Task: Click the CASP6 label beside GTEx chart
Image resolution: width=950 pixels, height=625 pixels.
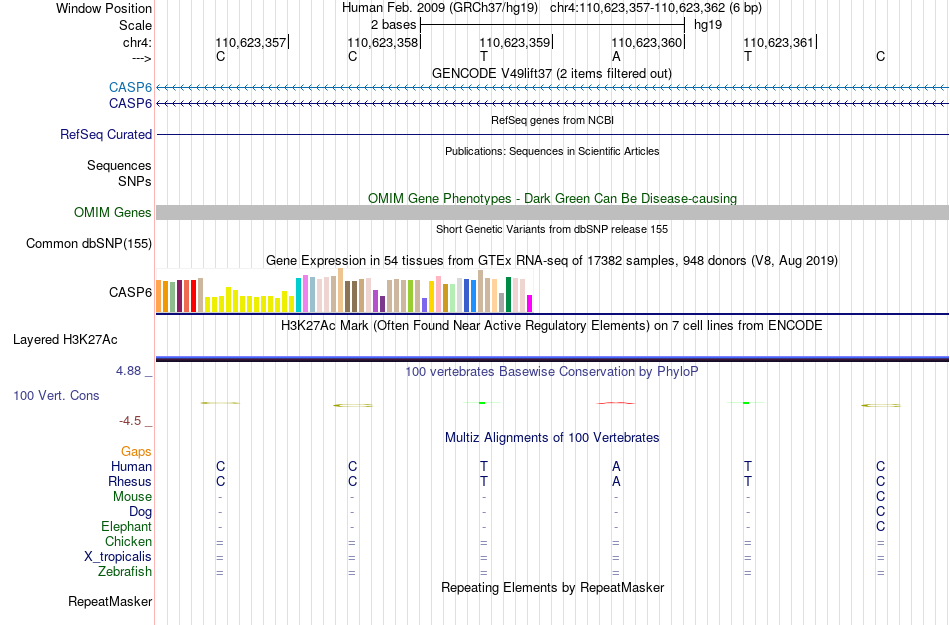Action: 130,293
